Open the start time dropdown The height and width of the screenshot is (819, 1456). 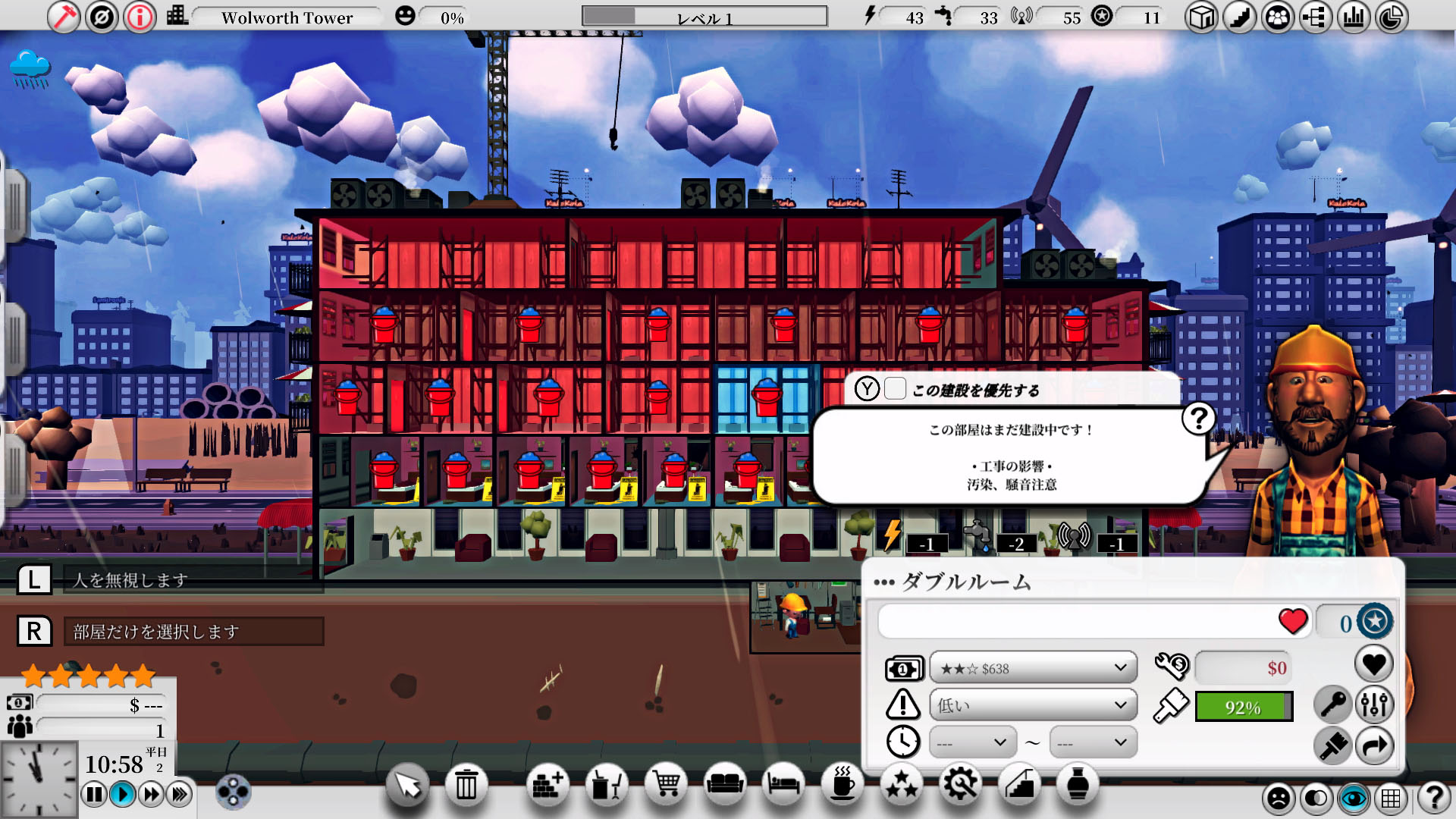(972, 742)
